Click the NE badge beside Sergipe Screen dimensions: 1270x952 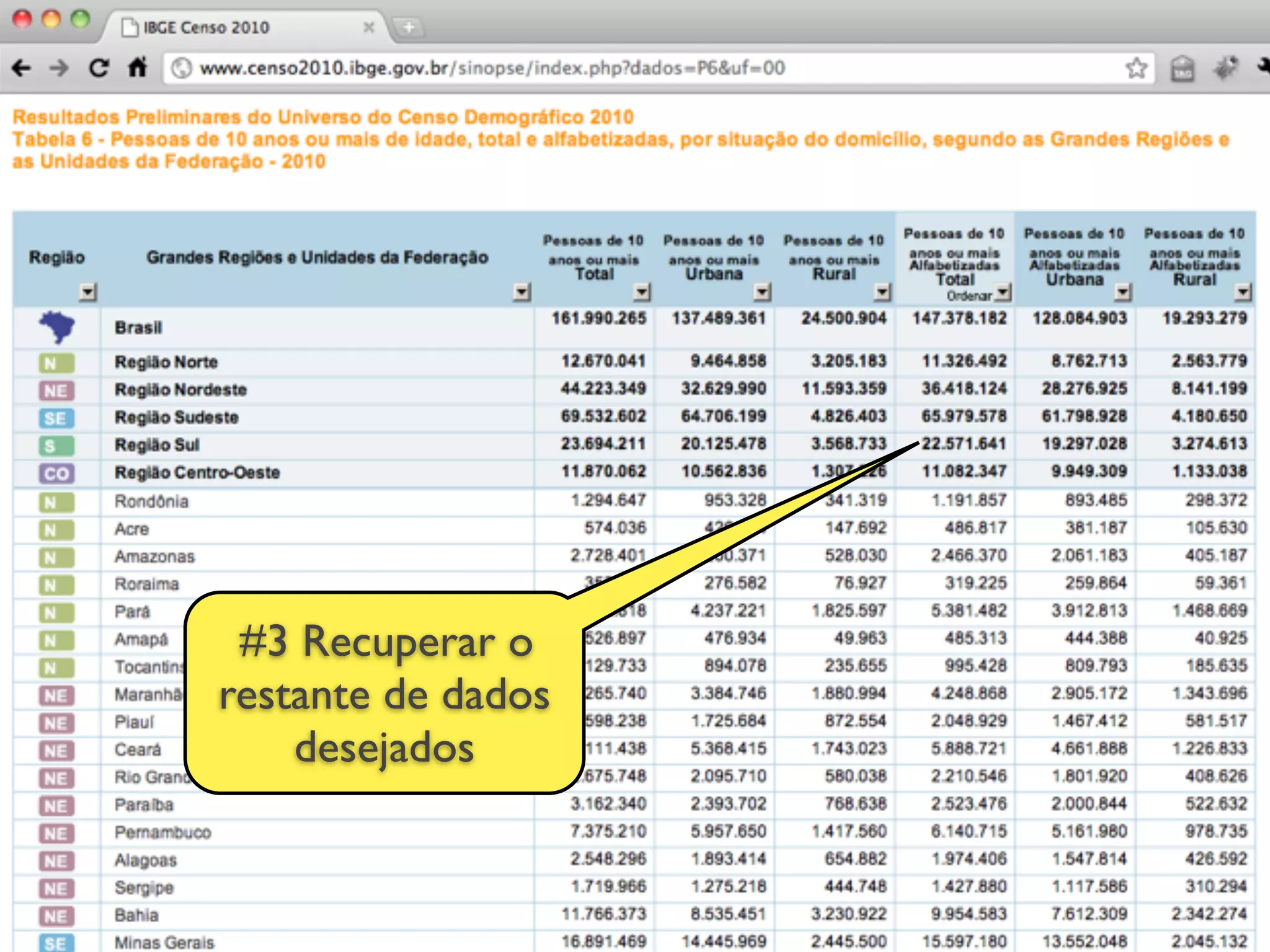[56, 889]
